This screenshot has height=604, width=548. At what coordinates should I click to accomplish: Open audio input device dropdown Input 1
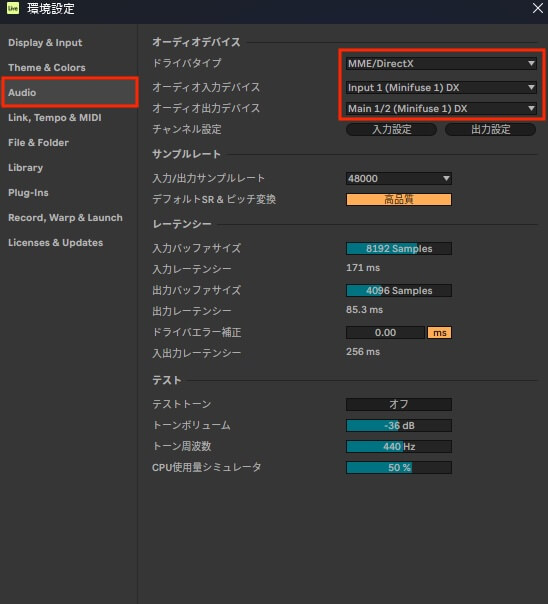click(441, 87)
